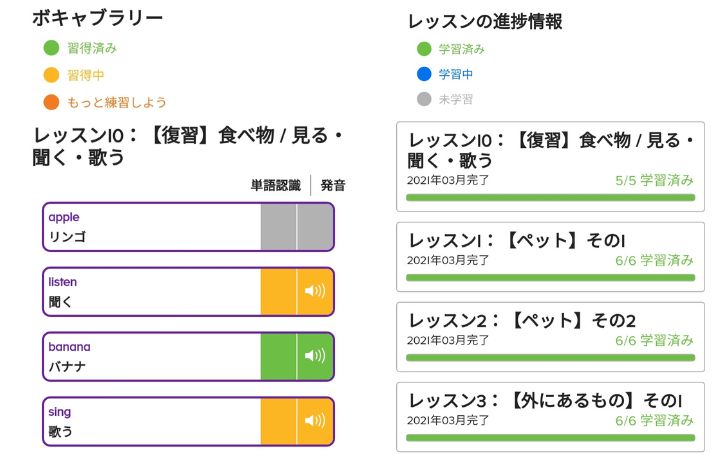Image resolution: width=728 pixels, height=455 pixels.
Task: Click the gray pronunciation box for apple
Action: pos(315,227)
